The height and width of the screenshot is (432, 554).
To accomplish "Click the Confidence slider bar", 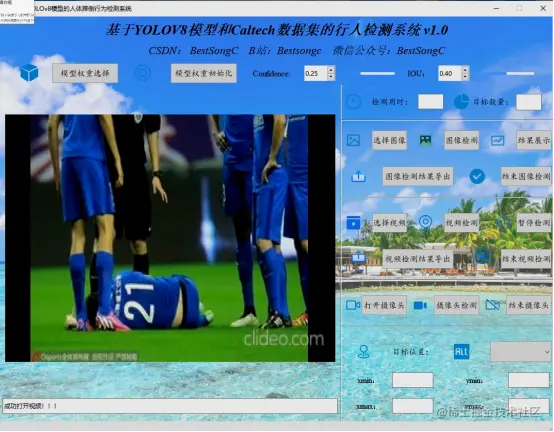I will (x=377, y=73).
